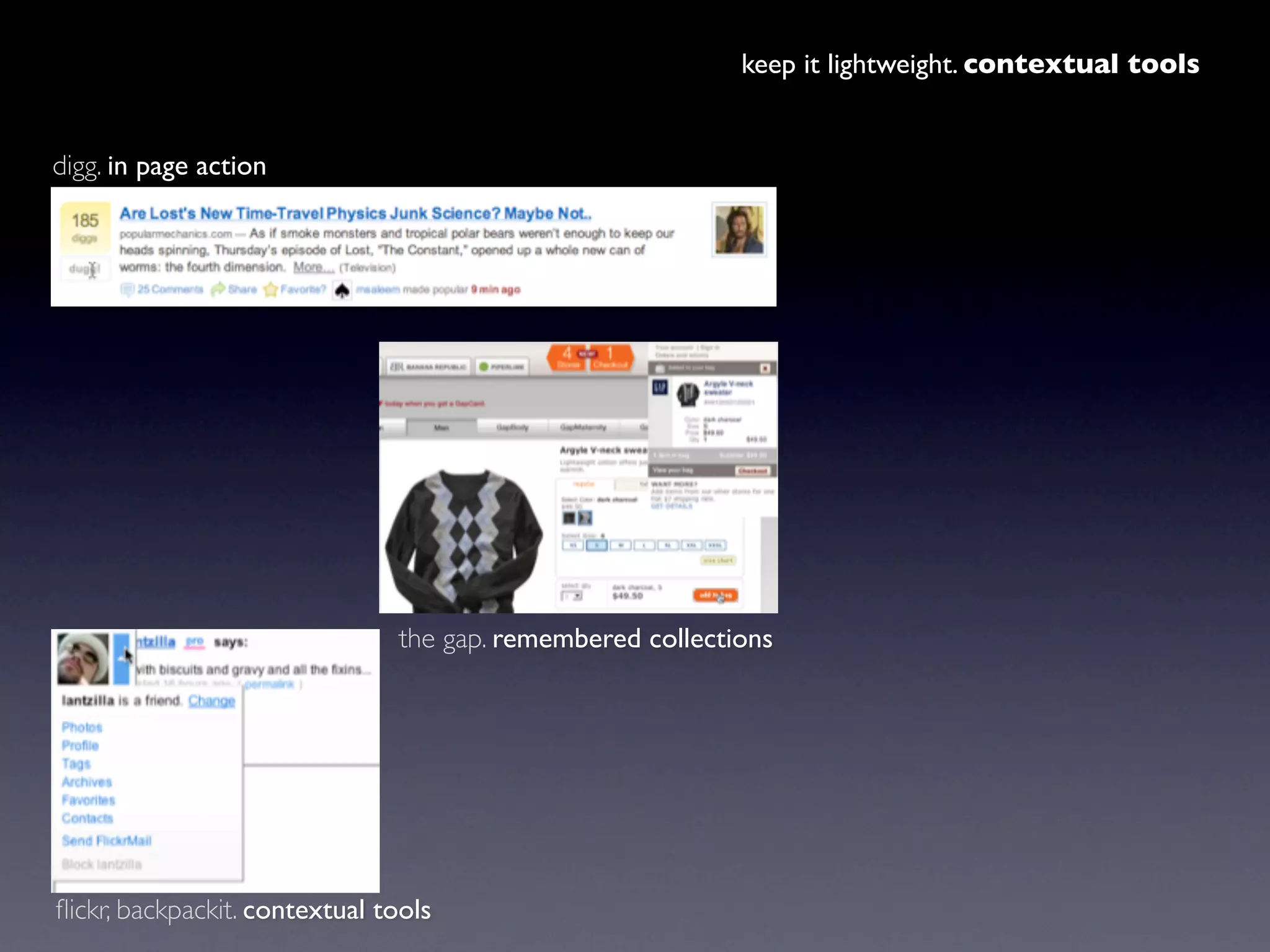Open the lantzilla username link in comment

coord(156,642)
